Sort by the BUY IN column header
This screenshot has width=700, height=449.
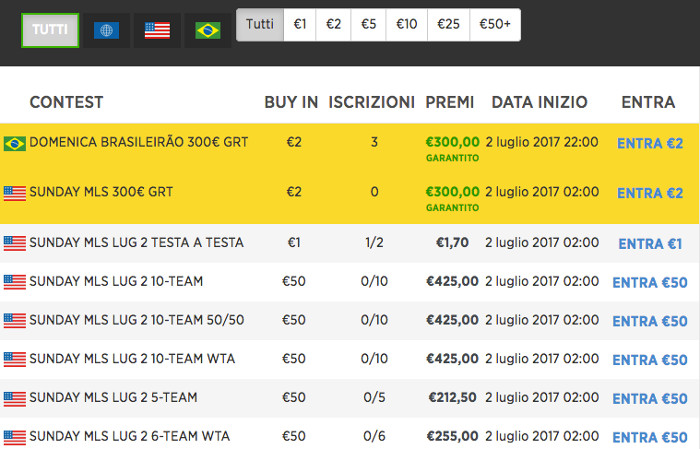[x=291, y=102]
